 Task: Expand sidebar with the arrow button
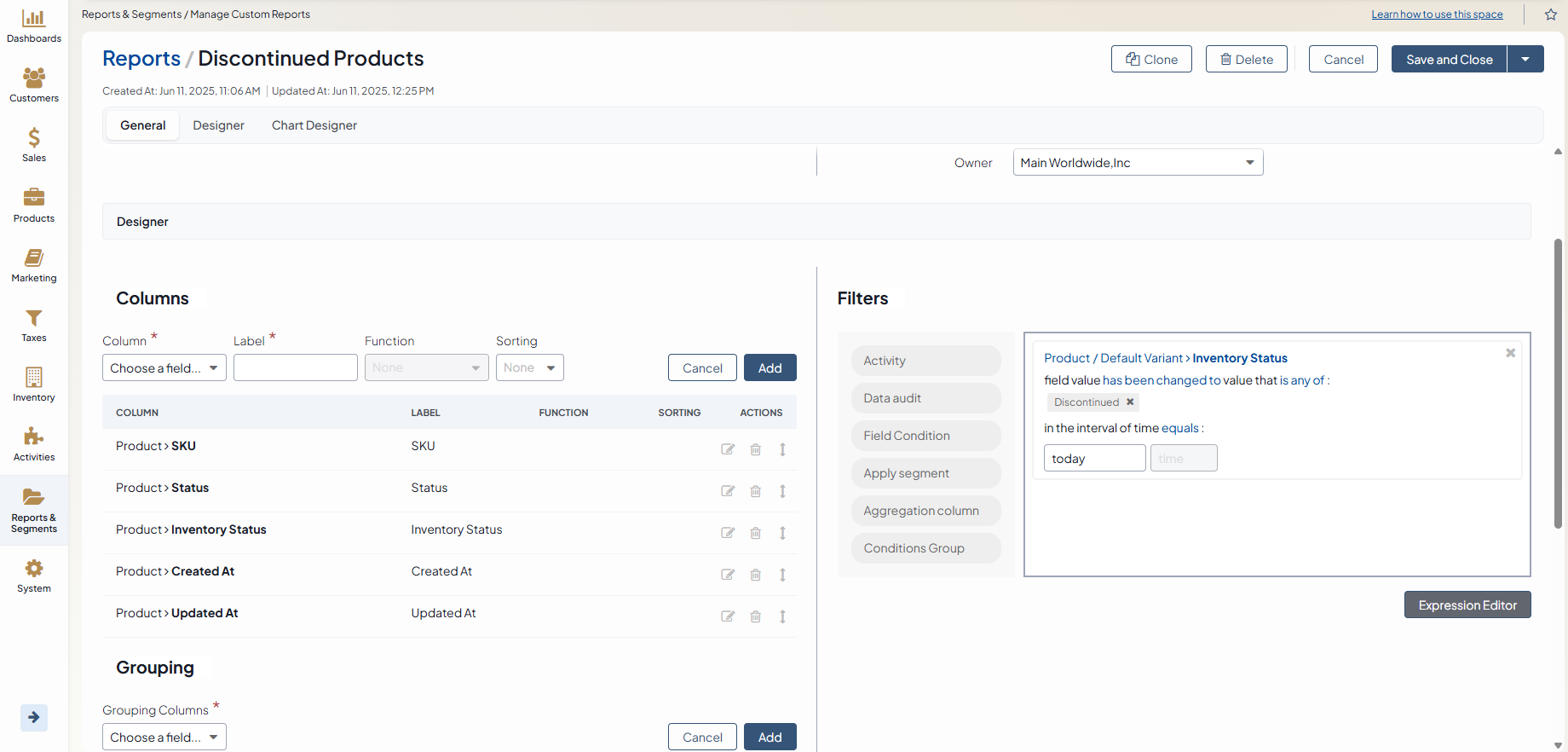click(33, 717)
